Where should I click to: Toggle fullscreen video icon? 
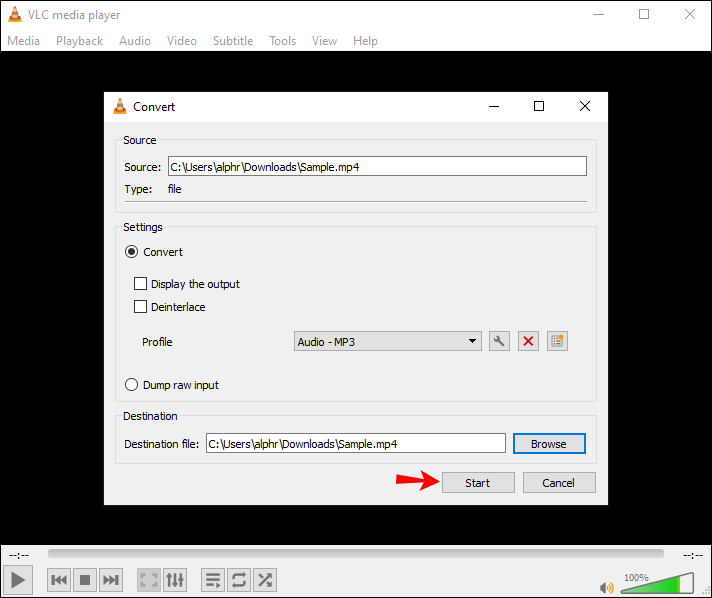click(149, 580)
